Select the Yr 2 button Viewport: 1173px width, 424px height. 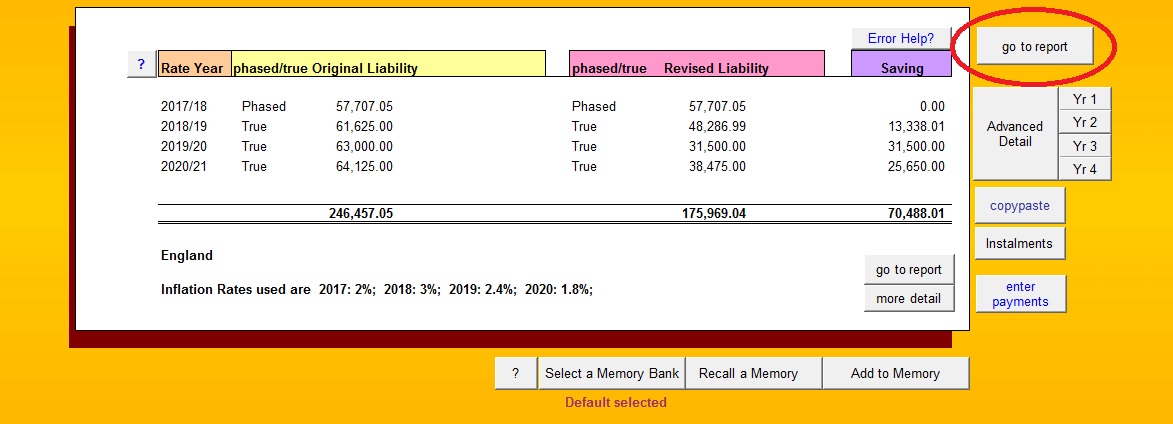[1084, 122]
